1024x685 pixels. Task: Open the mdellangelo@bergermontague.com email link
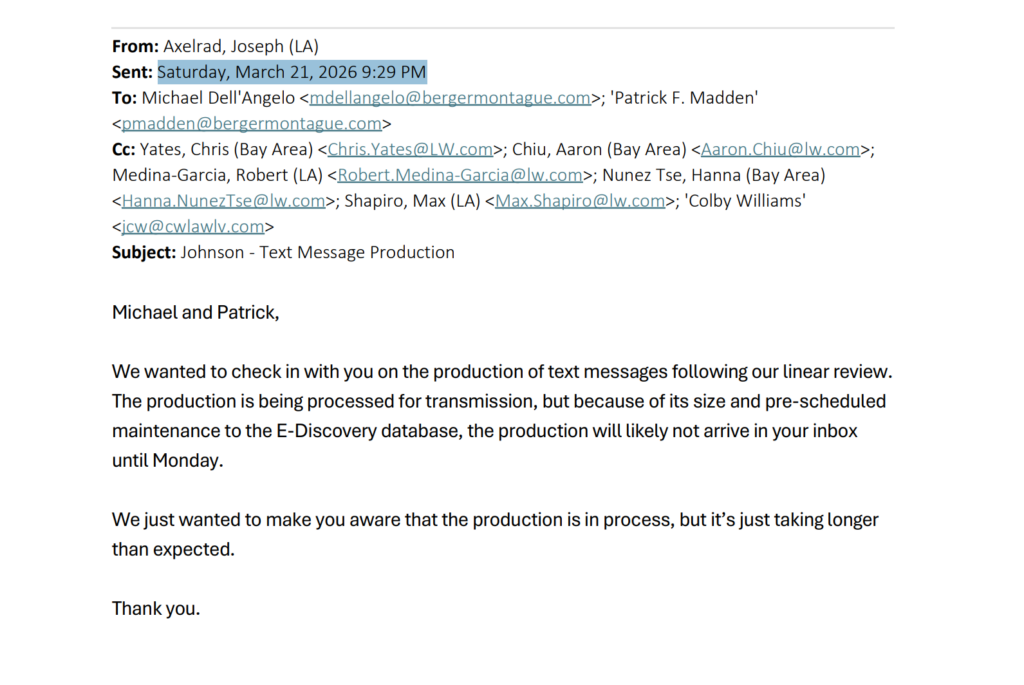tap(450, 98)
